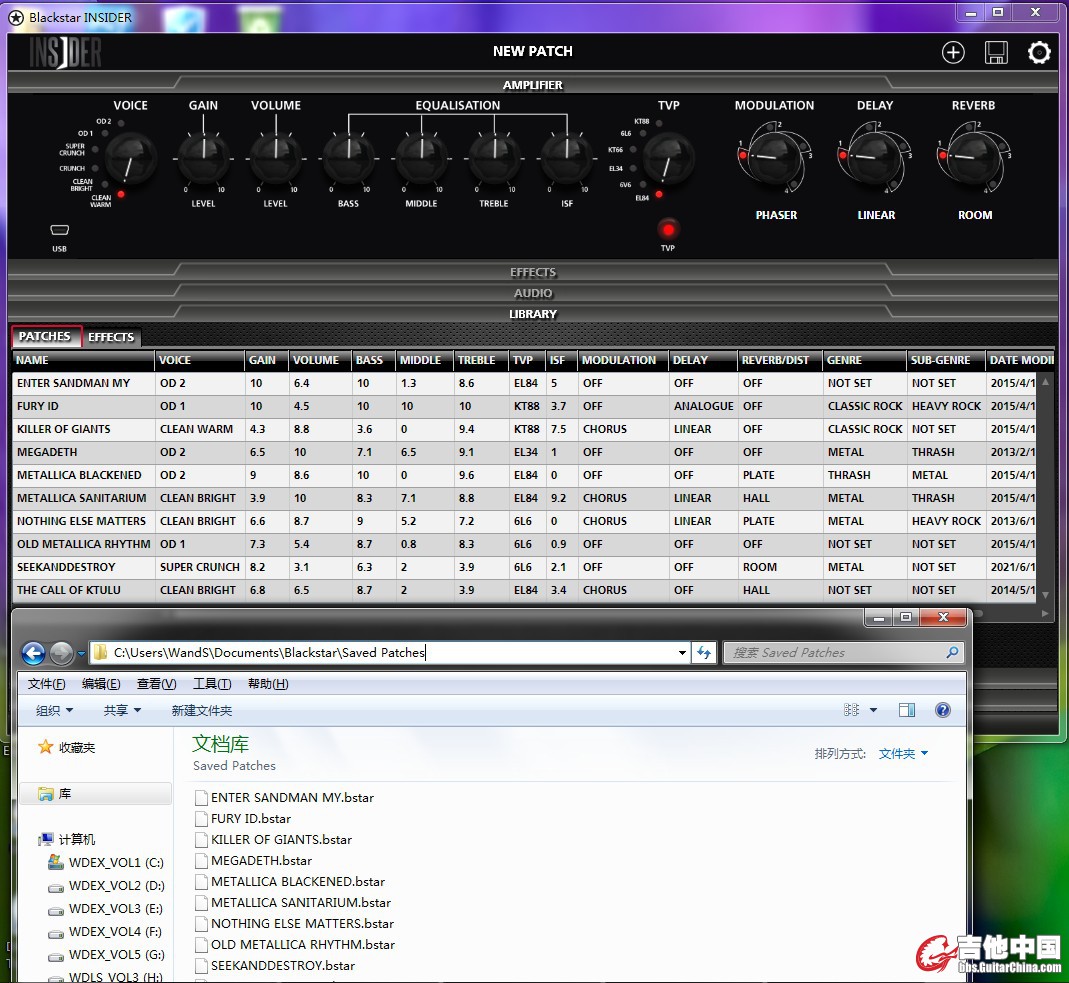Sort patches by Name column header
The image size is (1069, 983).
83,360
